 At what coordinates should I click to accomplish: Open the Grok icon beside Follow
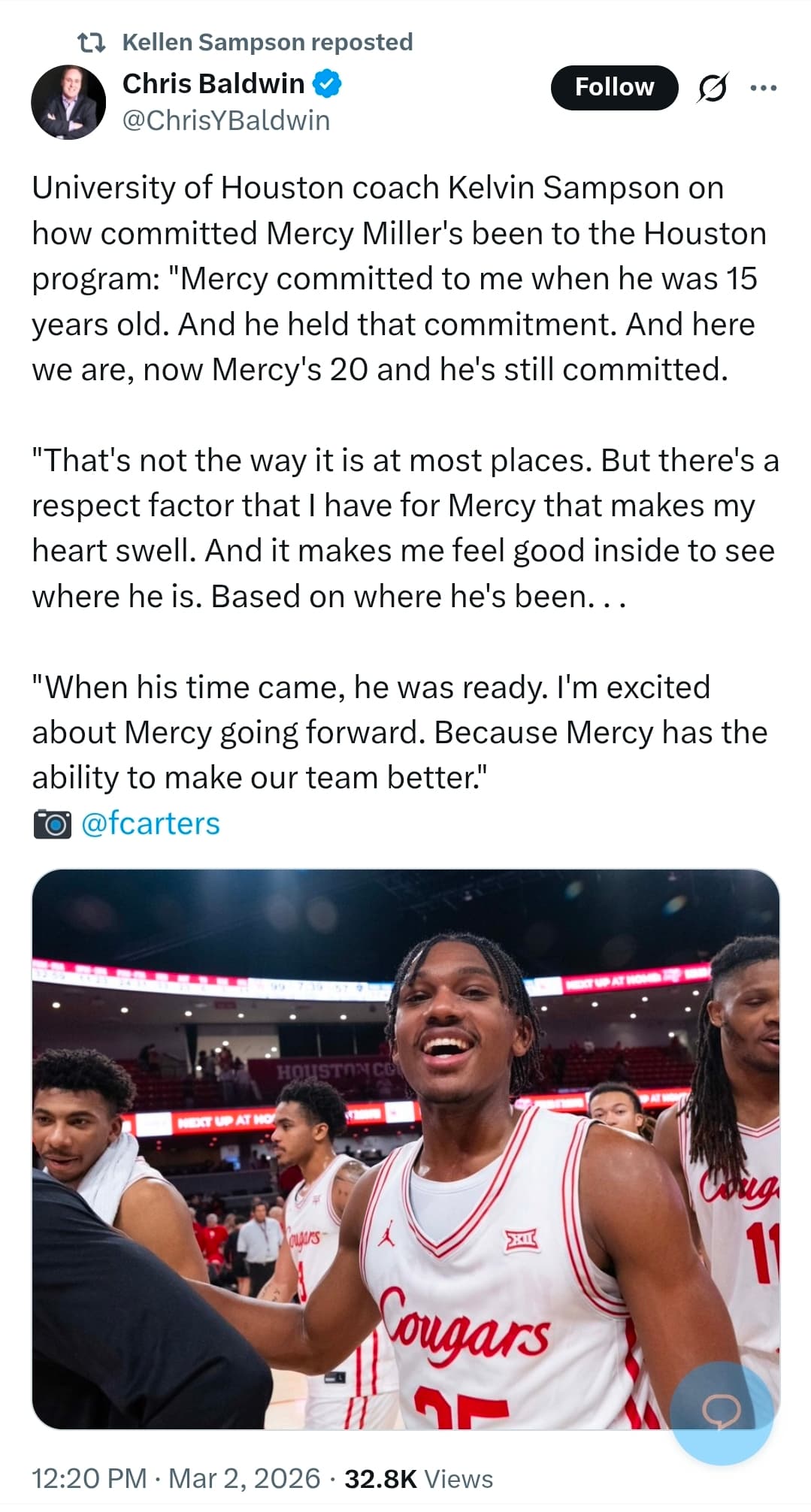[x=711, y=88]
